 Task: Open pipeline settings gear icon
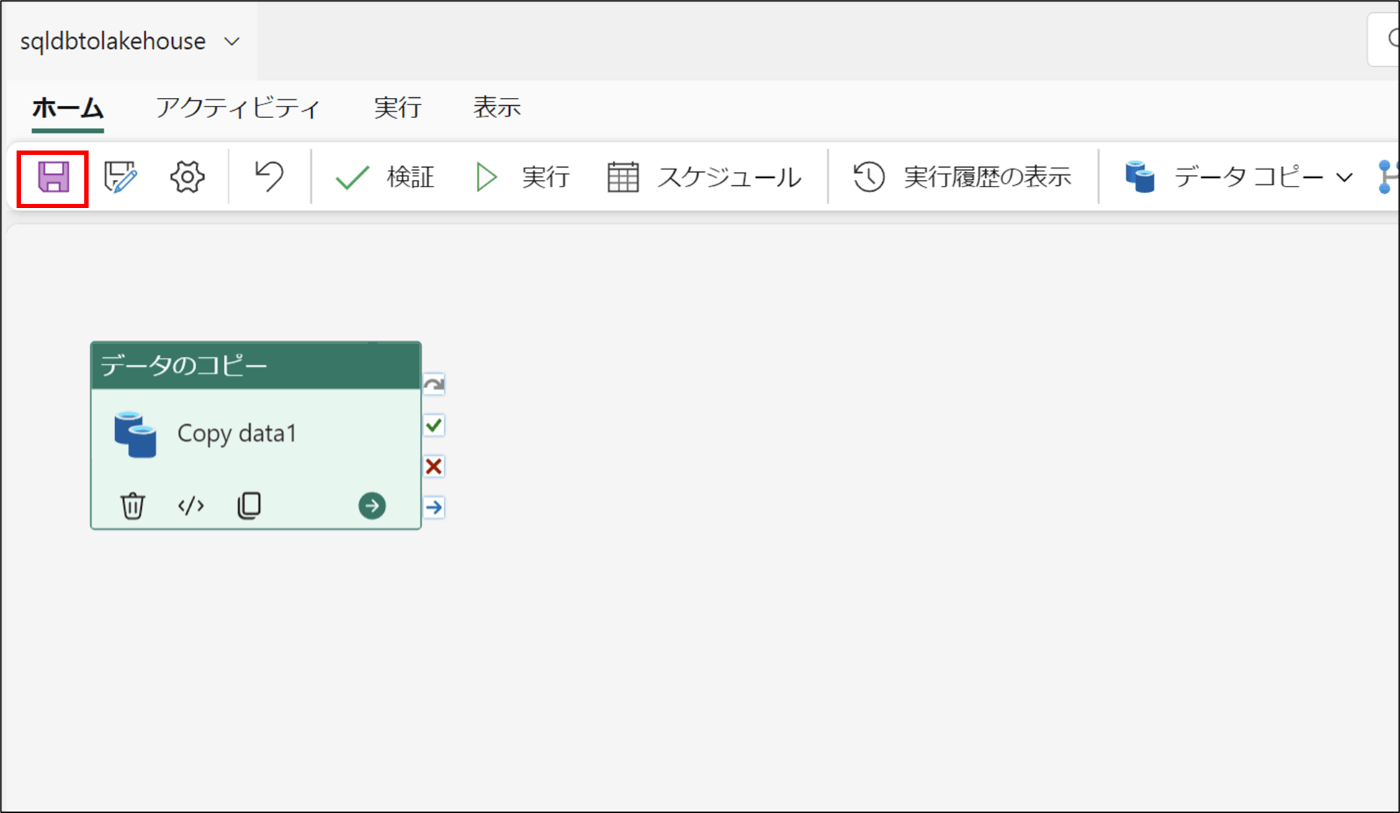coord(187,178)
